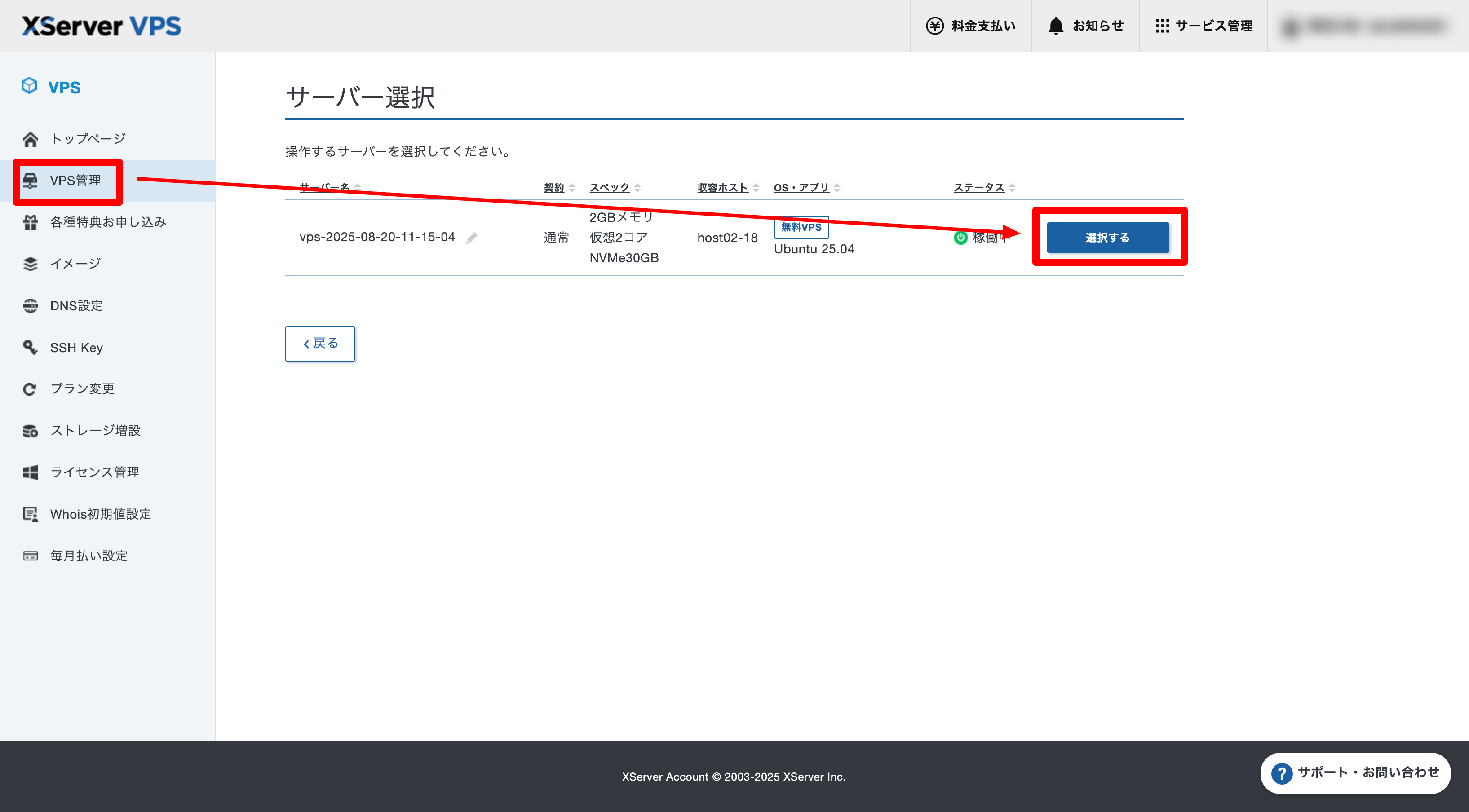Screen dimensions: 1469x812
Task: Click the bell icon for お知らせ
Action: (1056, 26)
